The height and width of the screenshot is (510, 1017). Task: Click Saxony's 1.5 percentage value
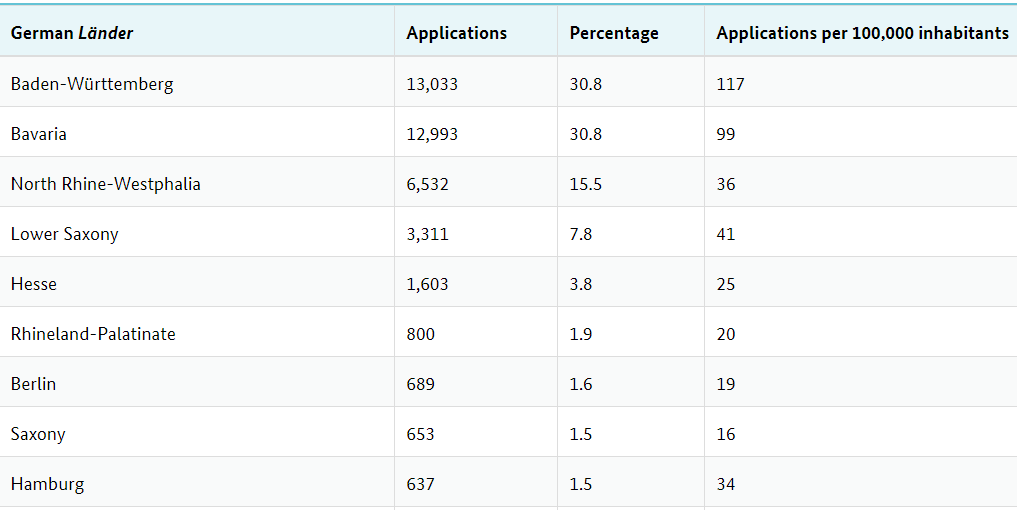pos(581,433)
